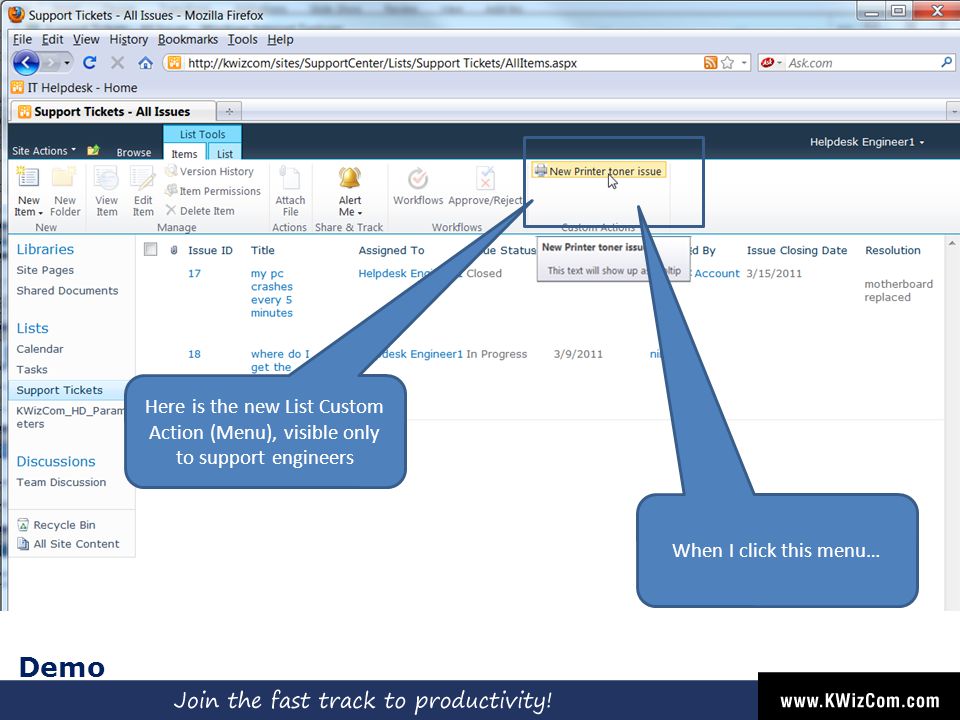Switch to the Items ribbon tab
Image resolution: width=960 pixels, height=720 pixels.
point(184,153)
